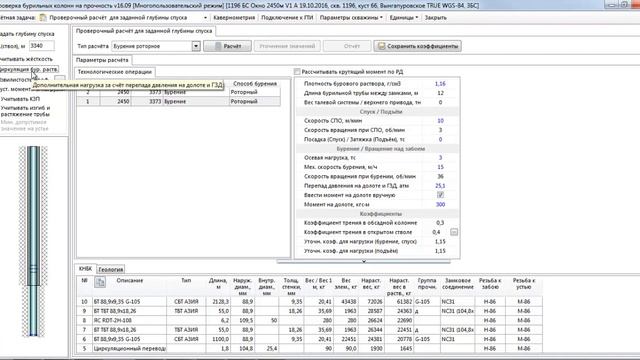The height and width of the screenshot is (360, 640).
Task: Collapse the parameters panel using the bottom arrow
Action: (364, 261)
